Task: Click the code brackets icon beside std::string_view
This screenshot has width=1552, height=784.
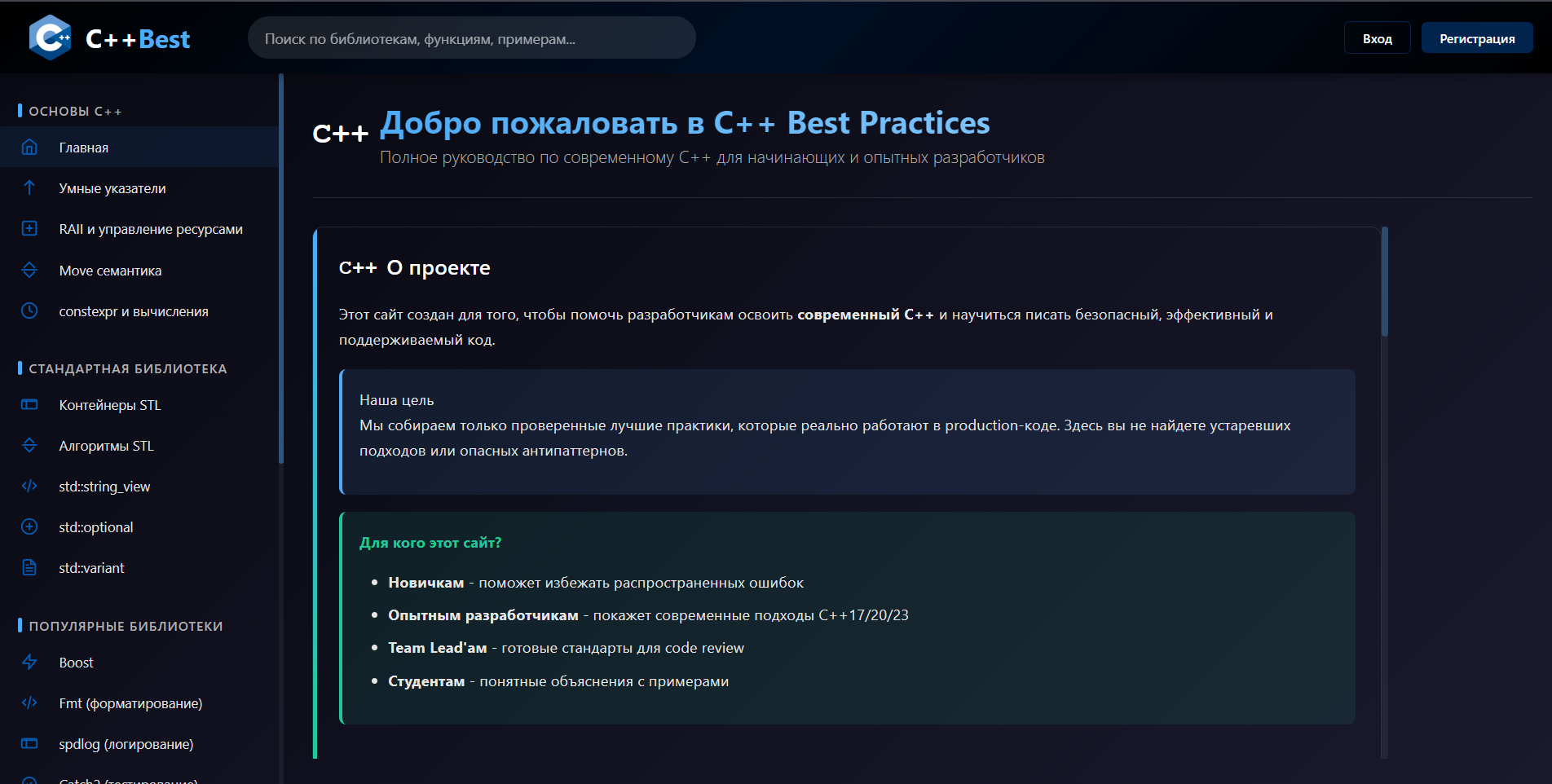Action: click(x=29, y=486)
